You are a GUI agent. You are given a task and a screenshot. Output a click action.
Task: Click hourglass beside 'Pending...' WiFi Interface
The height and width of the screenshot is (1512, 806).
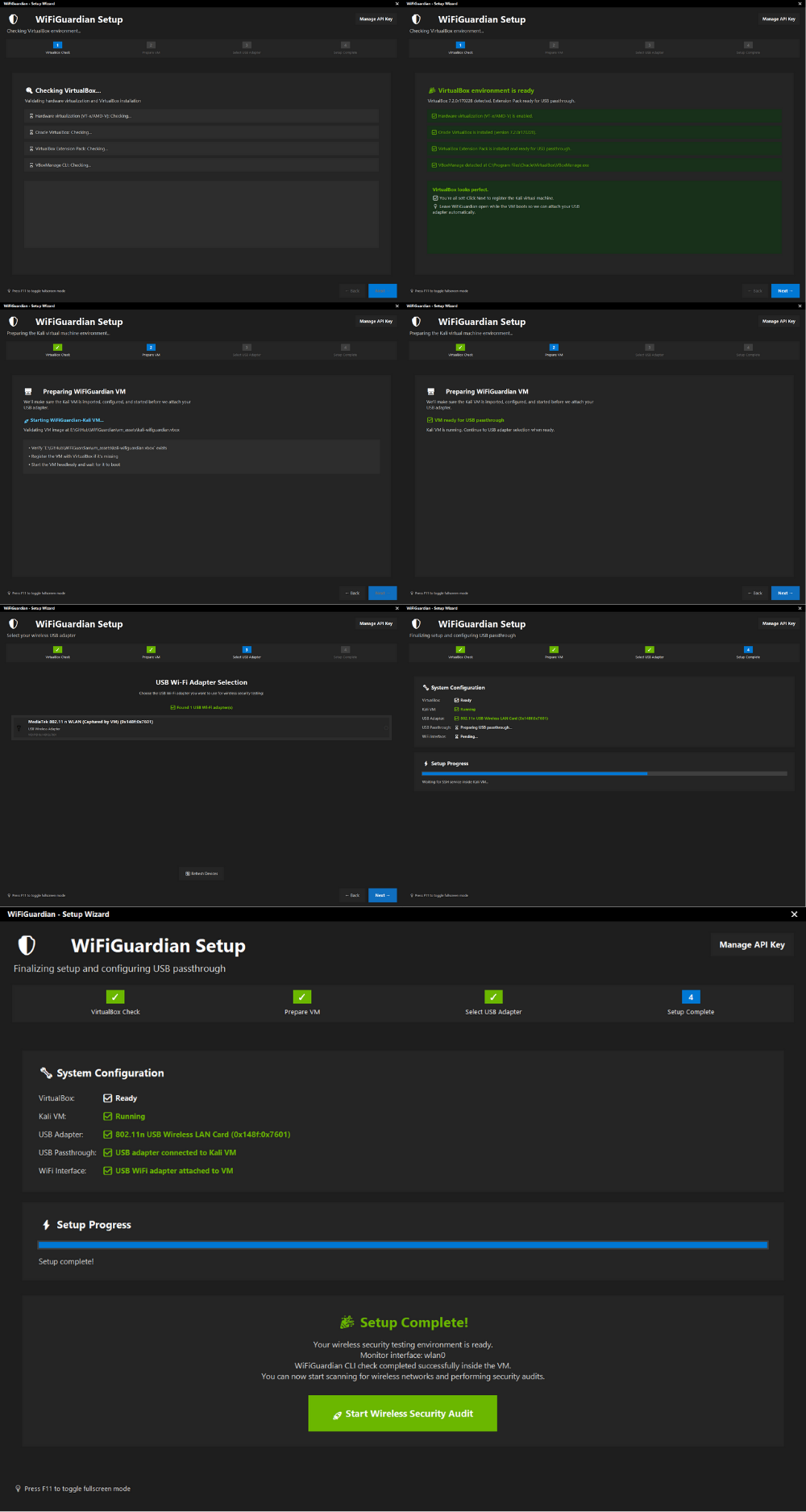[457, 736]
